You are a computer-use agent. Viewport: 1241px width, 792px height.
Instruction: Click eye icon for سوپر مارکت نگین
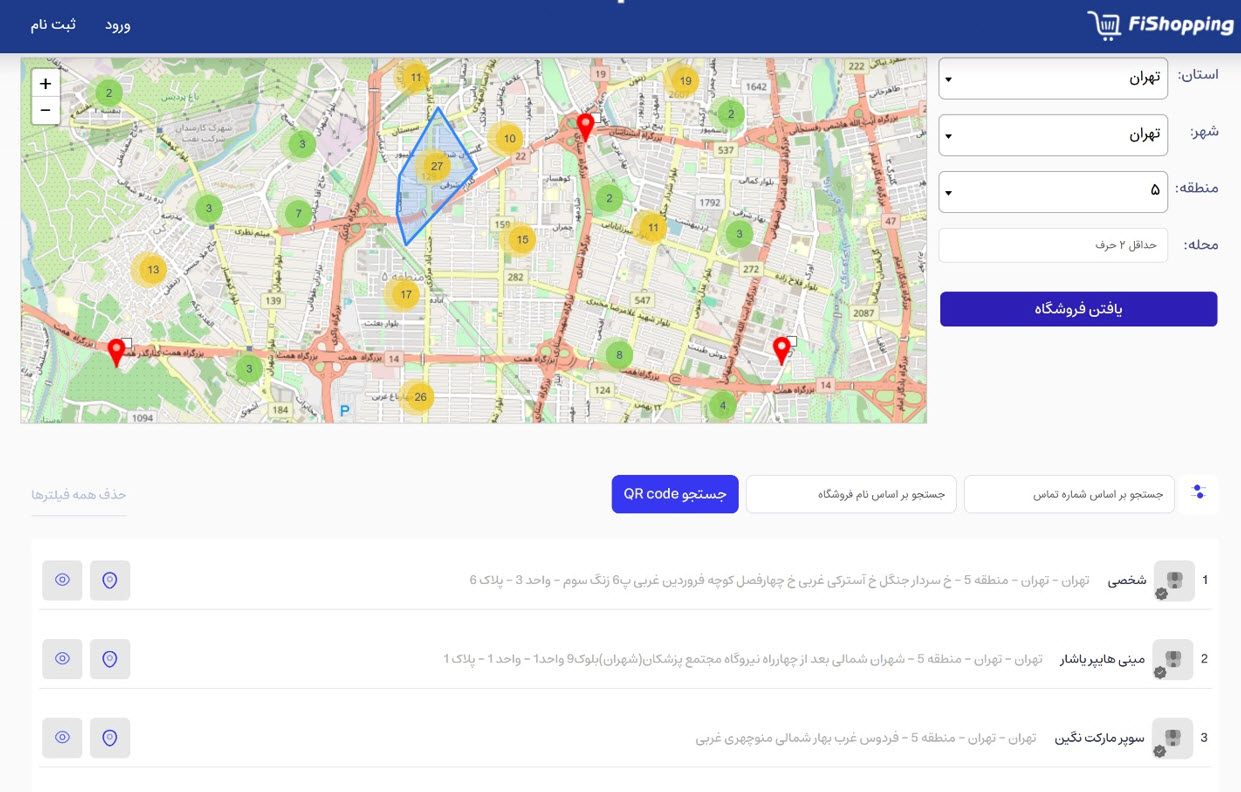point(62,738)
